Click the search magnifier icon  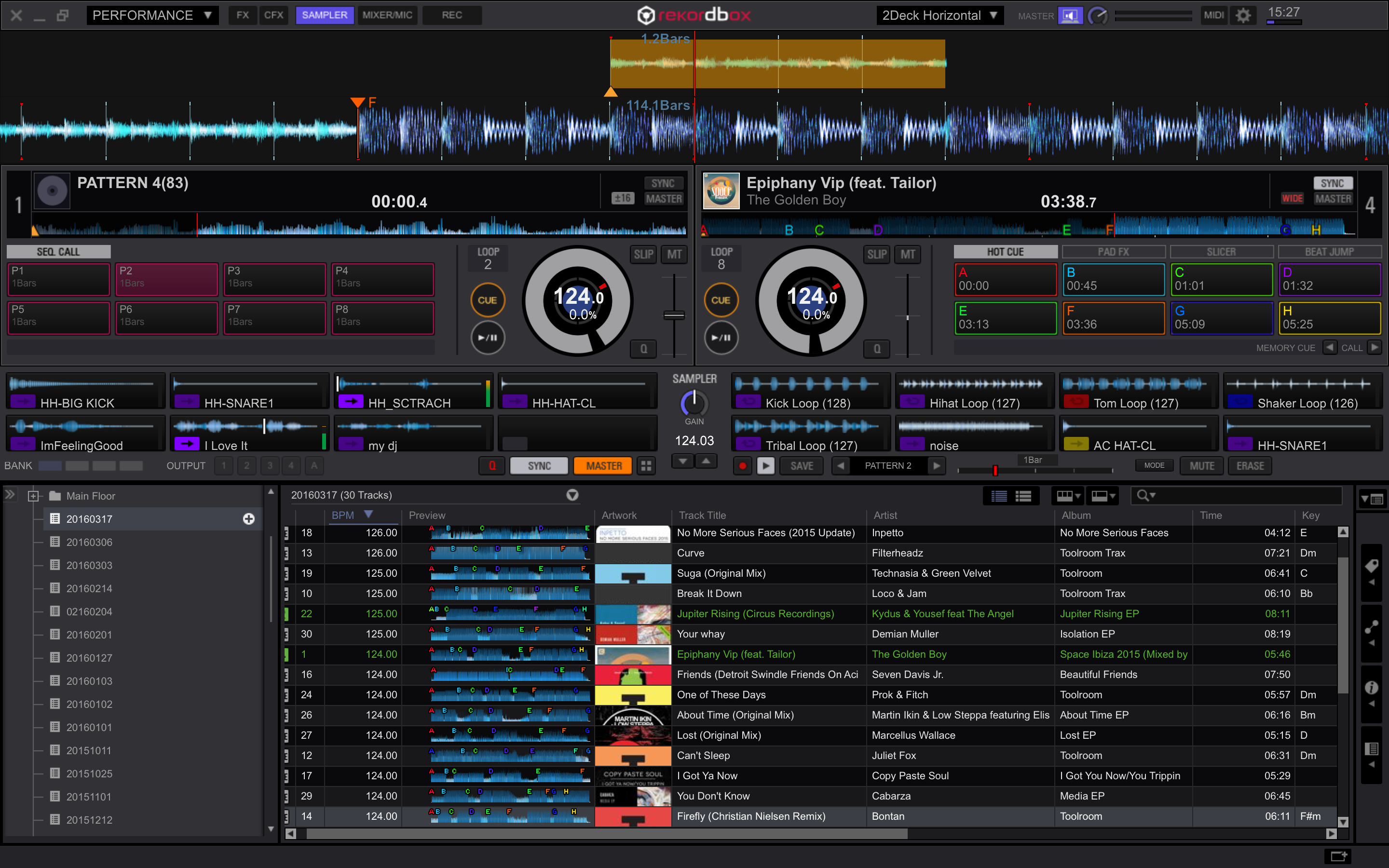click(1143, 495)
